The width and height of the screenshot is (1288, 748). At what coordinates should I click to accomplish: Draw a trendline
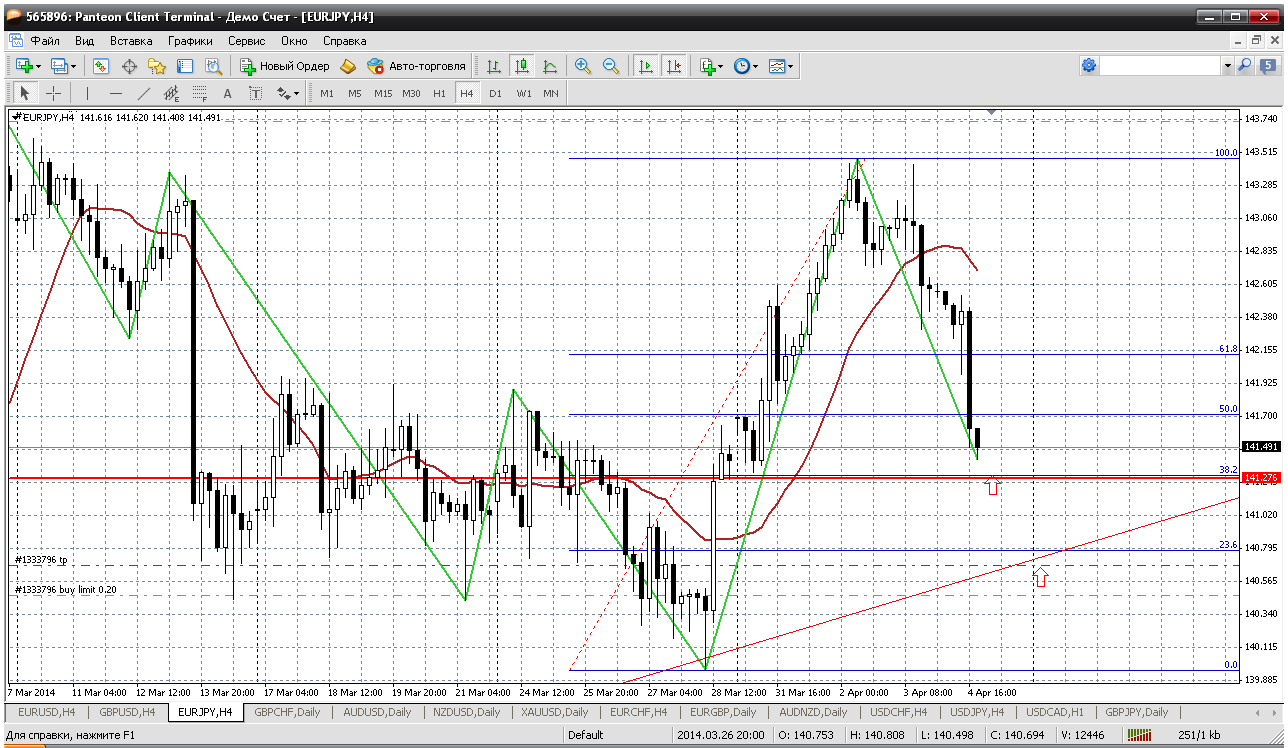143,93
